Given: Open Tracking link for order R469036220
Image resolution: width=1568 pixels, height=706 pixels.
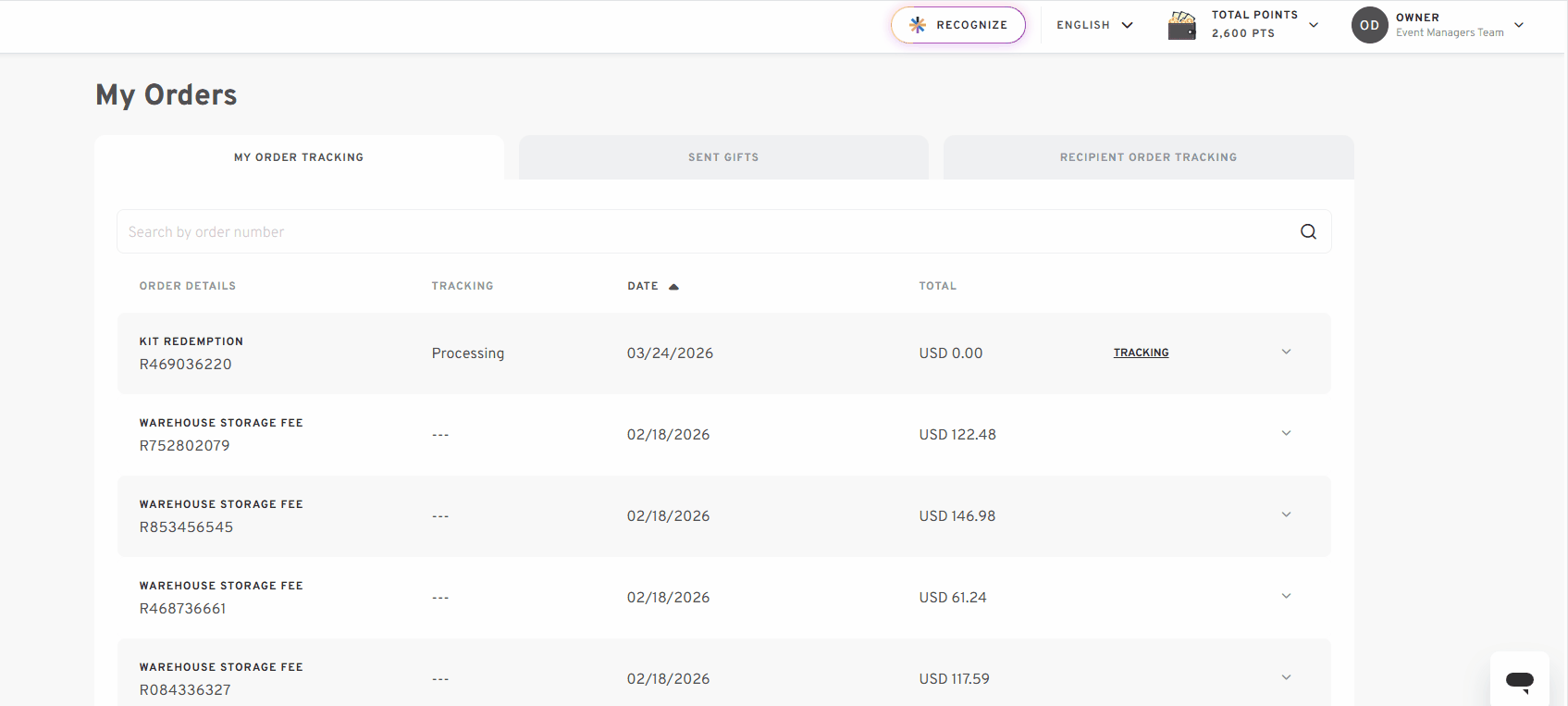Looking at the screenshot, I should click(1141, 353).
